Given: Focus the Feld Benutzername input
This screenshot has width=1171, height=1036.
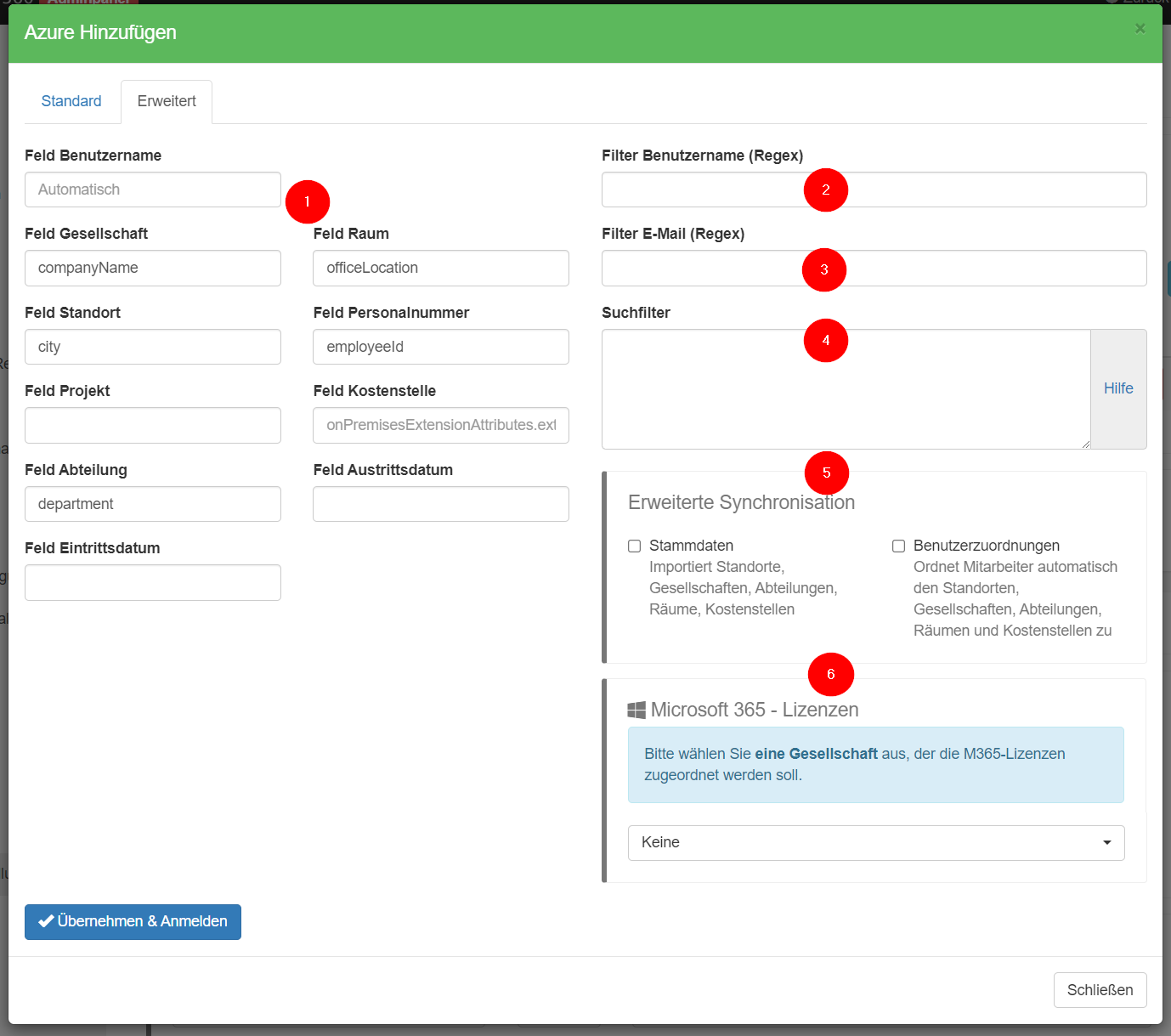Looking at the screenshot, I should (x=153, y=190).
